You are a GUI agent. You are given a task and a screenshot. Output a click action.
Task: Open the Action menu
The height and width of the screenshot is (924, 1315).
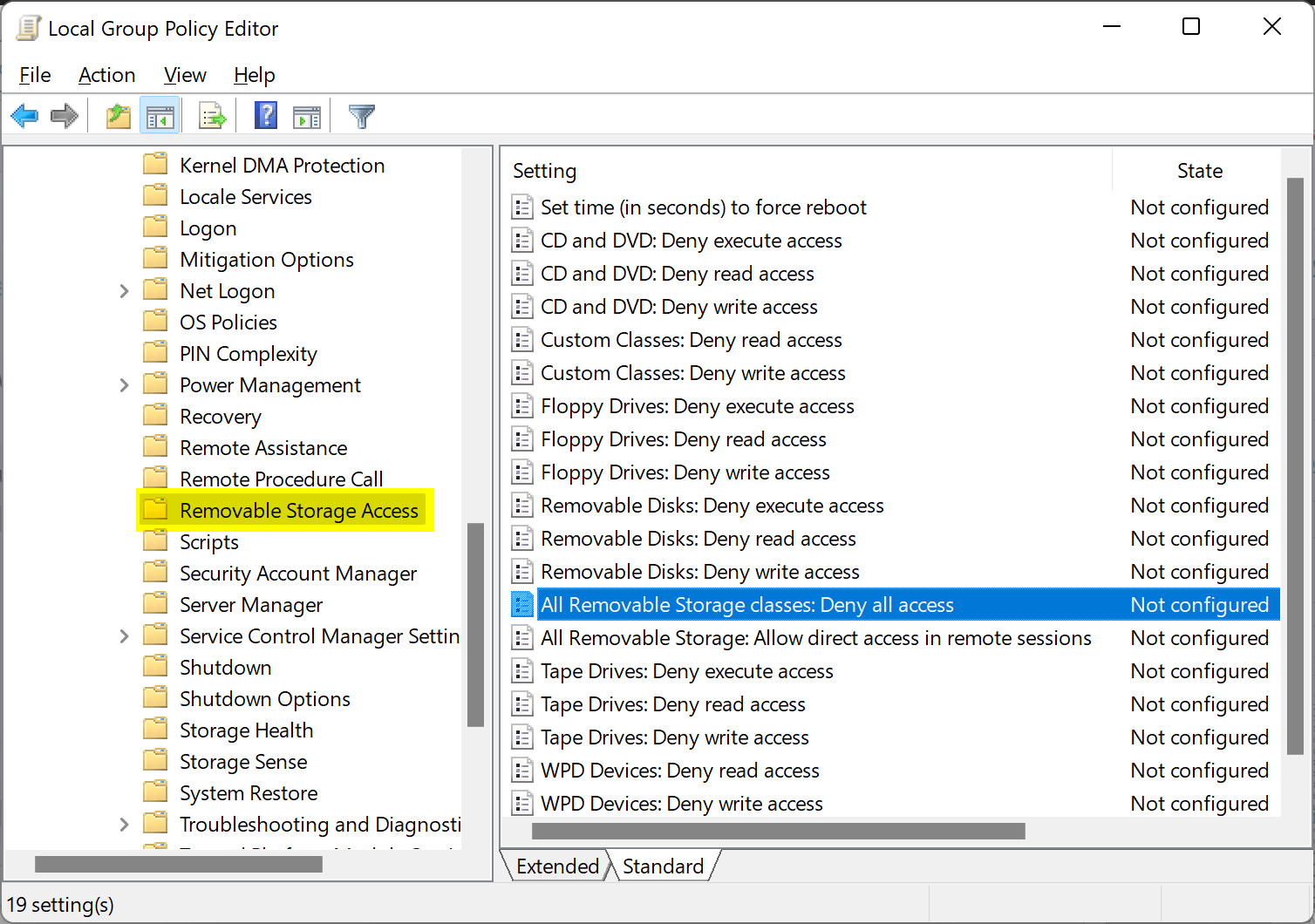click(106, 75)
